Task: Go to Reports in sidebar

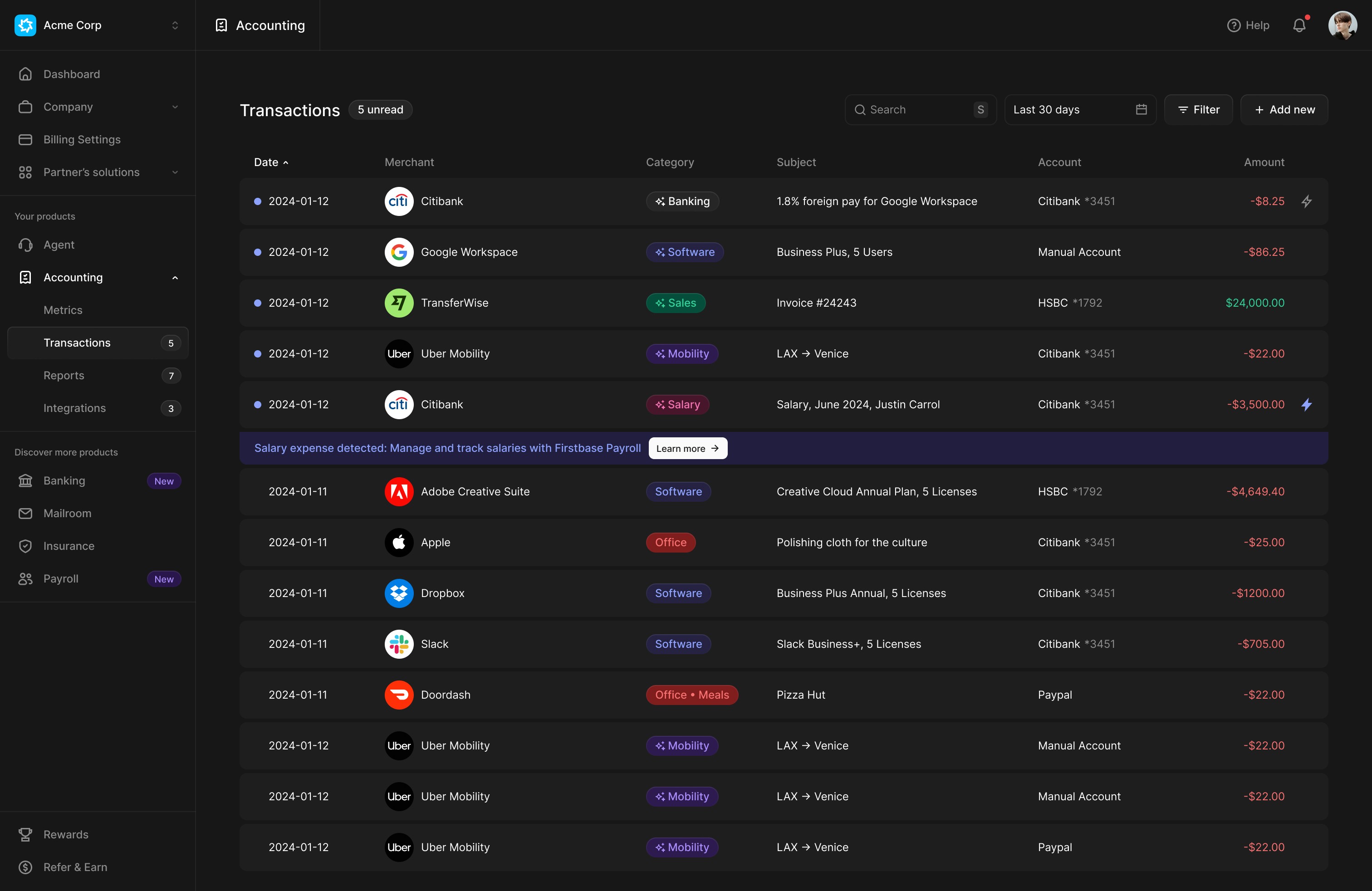Action: pyautogui.click(x=64, y=375)
